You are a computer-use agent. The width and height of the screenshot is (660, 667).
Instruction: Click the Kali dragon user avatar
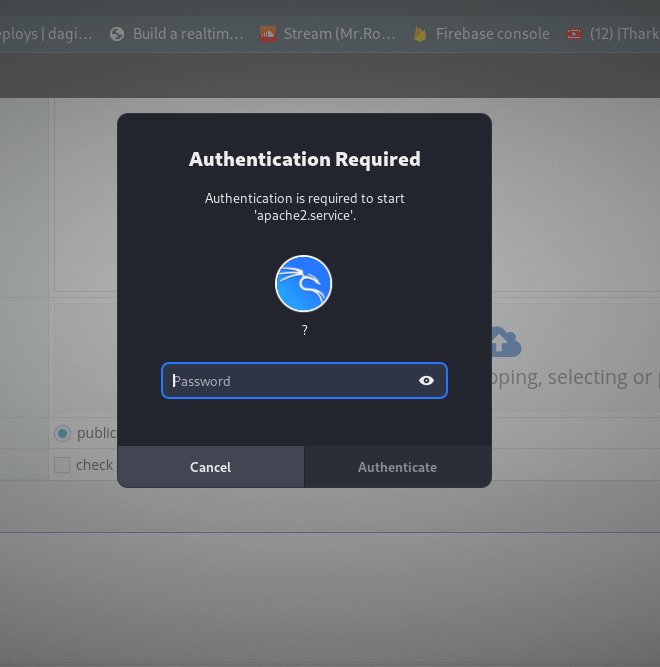point(304,283)
